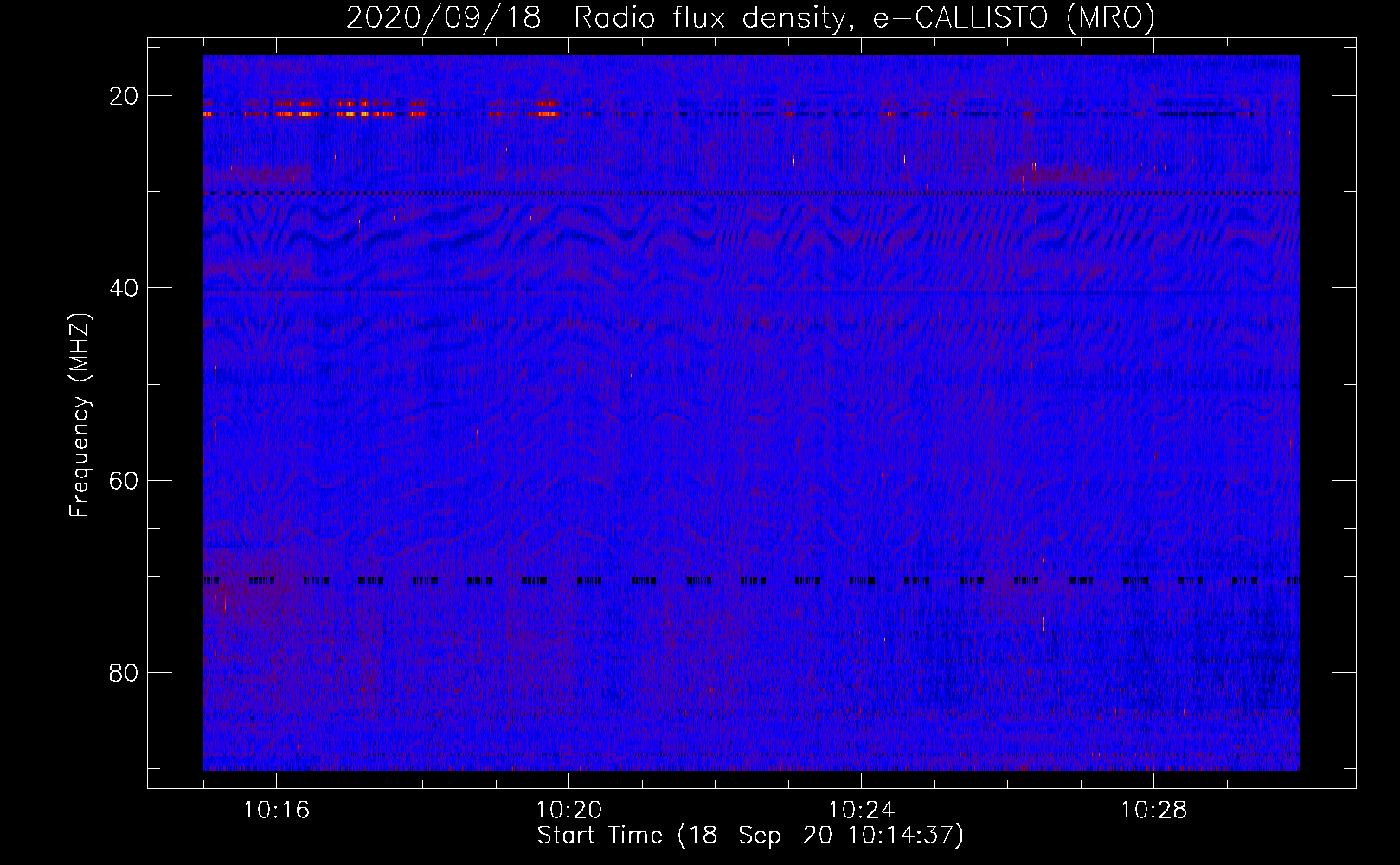
Task: Click the 60 MHz frequency tick label
Action: coord(124,480)
